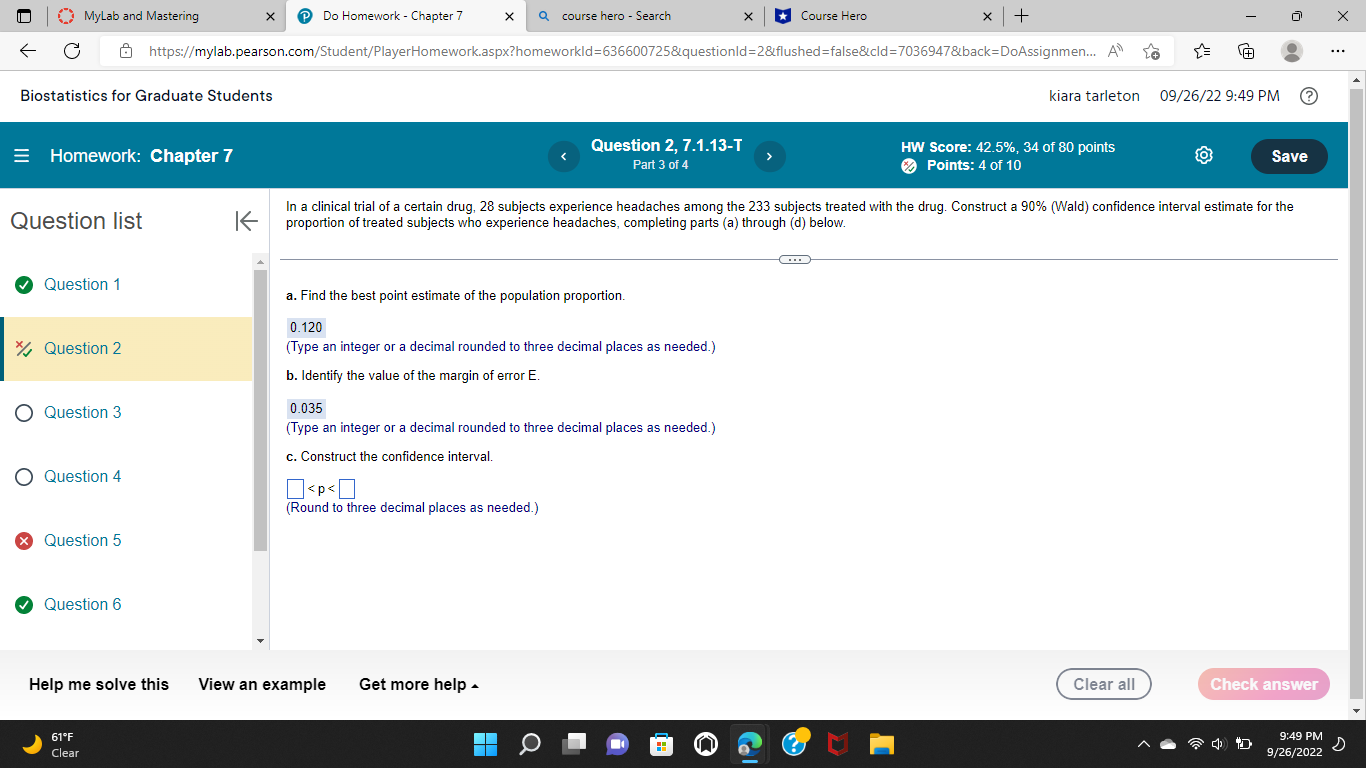Click the Save button
Image resolution: width=1366 pixels, height=768 pixels.
tap(1289, 156)
